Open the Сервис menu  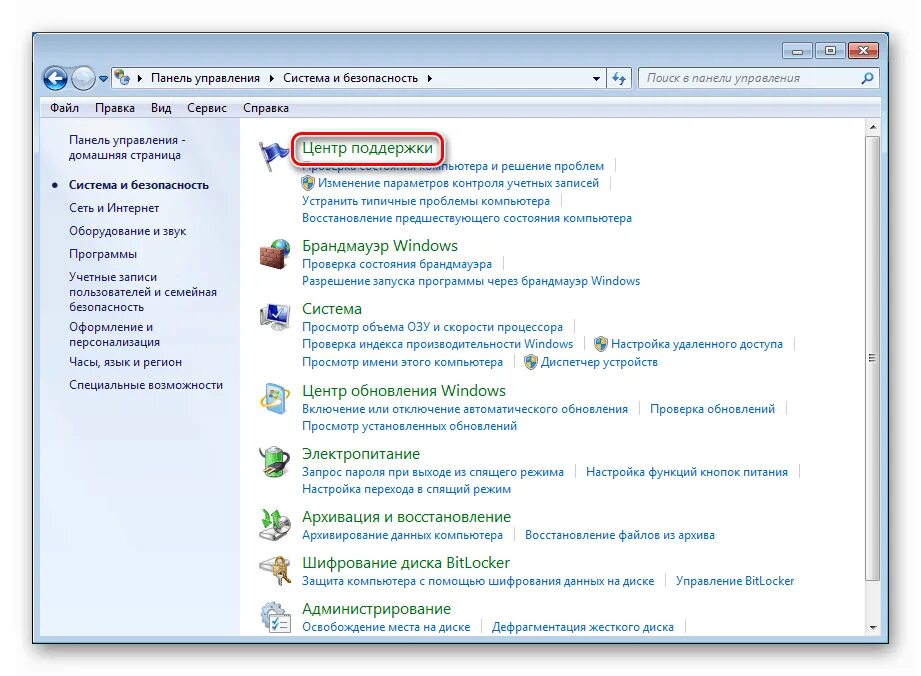click(x=207, y=108)
